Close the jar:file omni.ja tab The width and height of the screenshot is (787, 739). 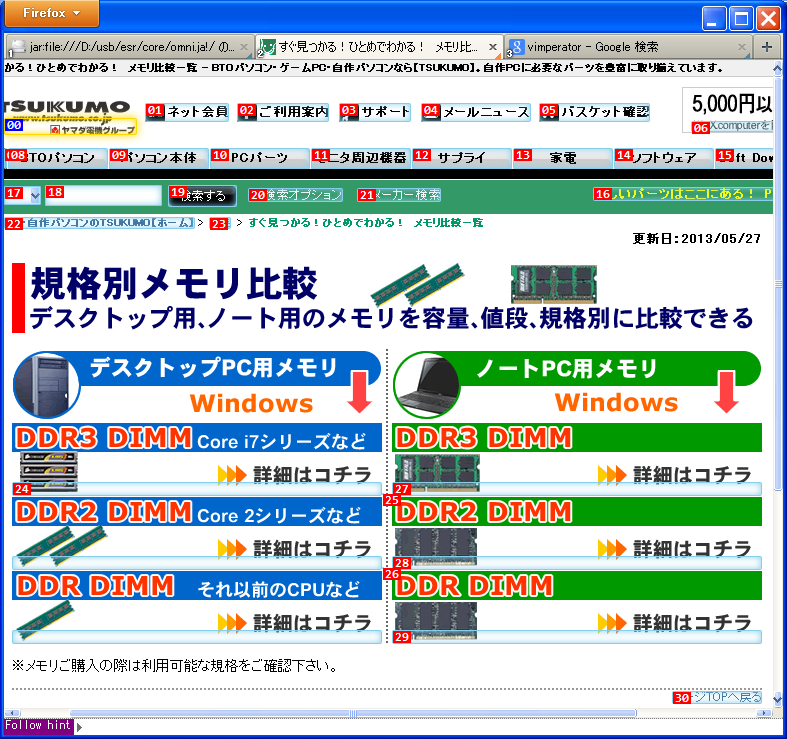tap(244, 47)
